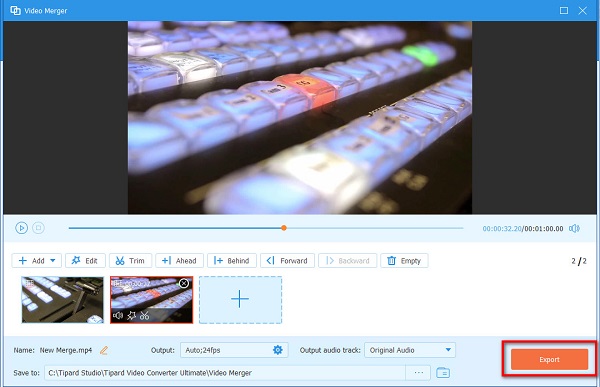Viewport: 600px width, 387px height.
Task: Play the merged video preview
Action: (21, 228)
